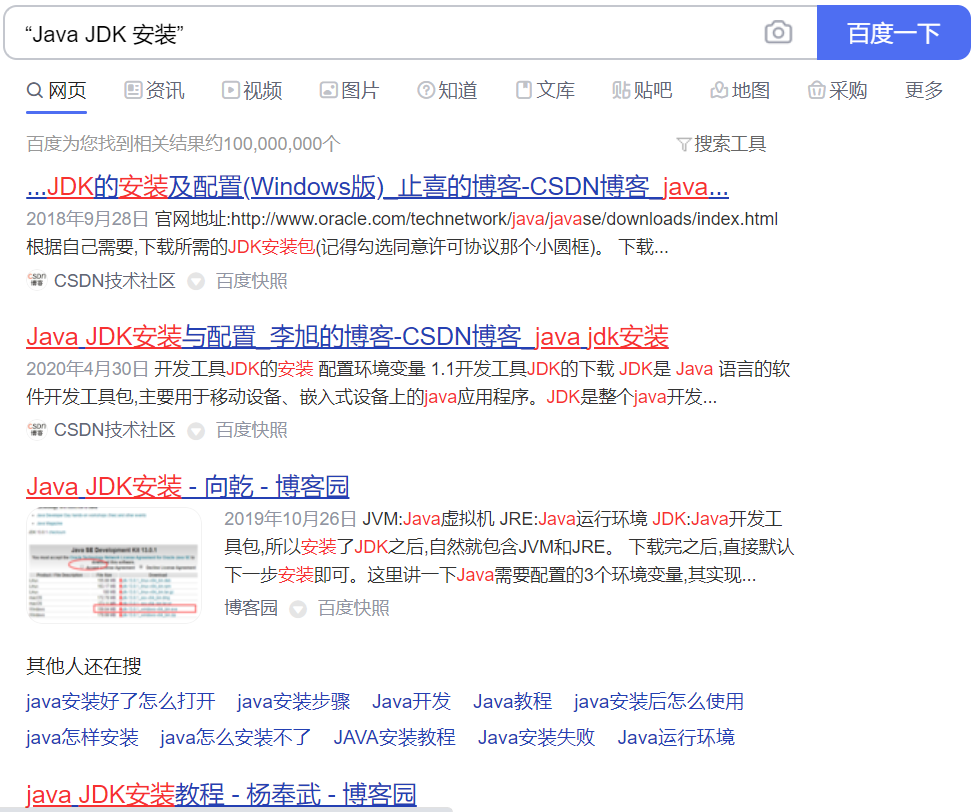This screenshot has width=973, height=812.
Task: Open 百度快照 for the 向乾 博客园 result
Action: (x=354, y=608)
